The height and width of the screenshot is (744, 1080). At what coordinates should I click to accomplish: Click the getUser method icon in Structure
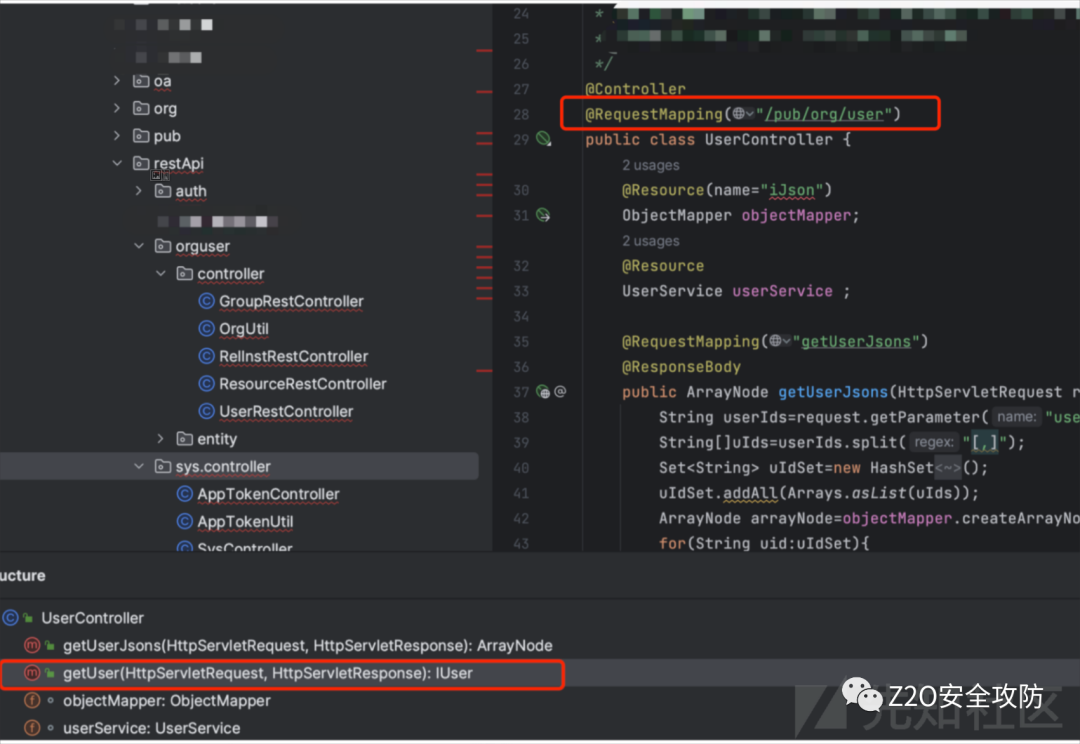point(32,673)
